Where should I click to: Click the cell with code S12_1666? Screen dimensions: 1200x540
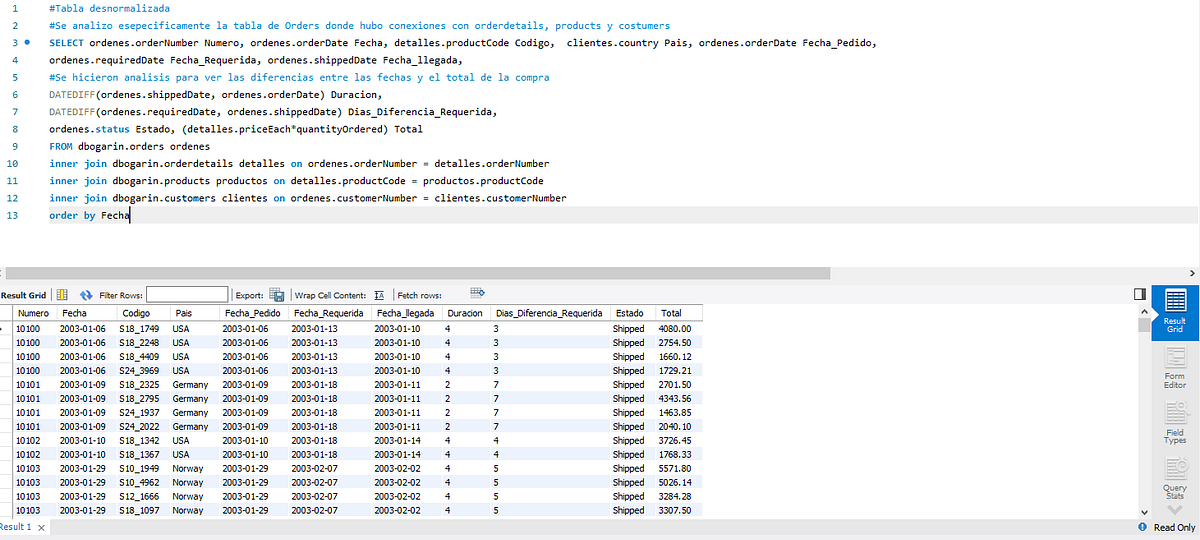(143, 496)
